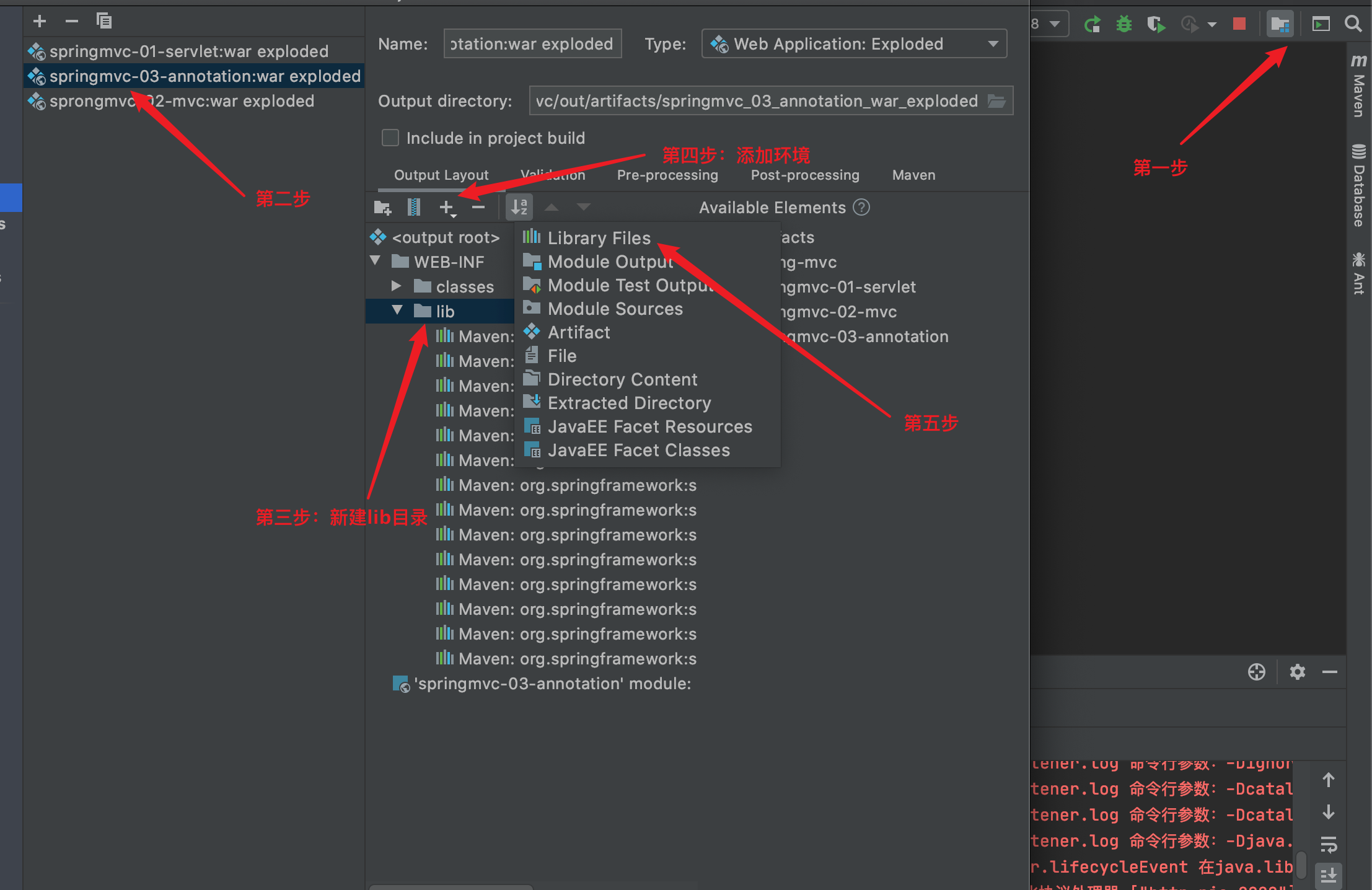1372x890 pixels.
Task: Enable Include in project build checkbox
Action: tap(390, 138)
